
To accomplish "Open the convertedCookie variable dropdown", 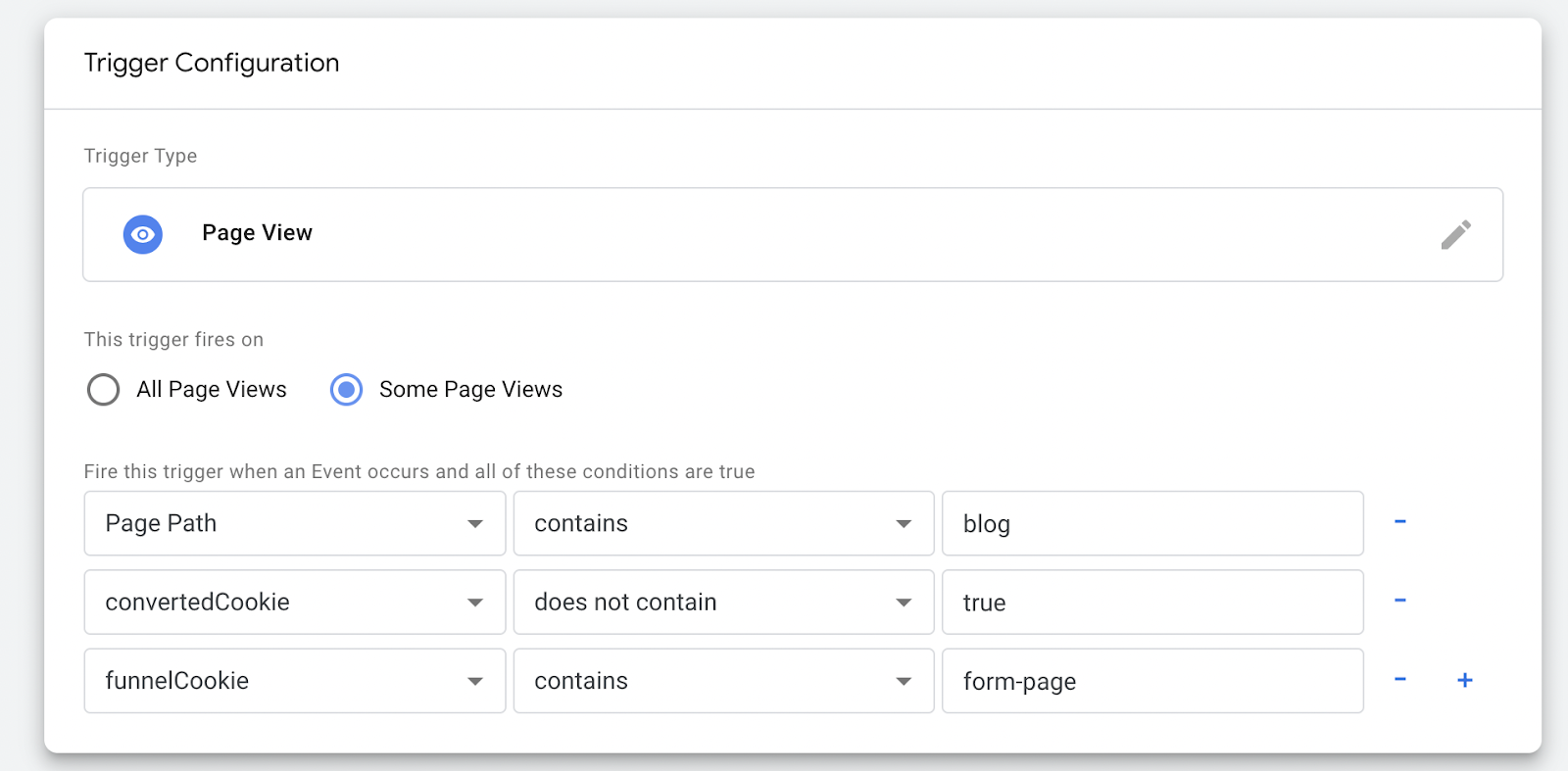I will point(294,602).
